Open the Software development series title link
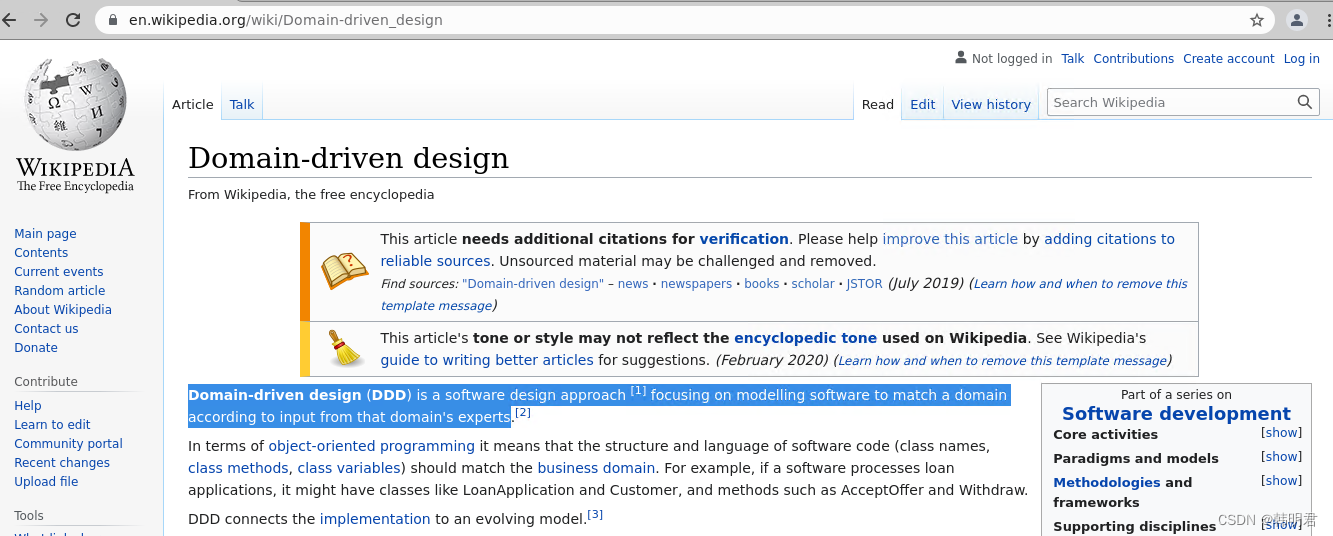This screenshot has height=536, width=1333. [1176, 414]
